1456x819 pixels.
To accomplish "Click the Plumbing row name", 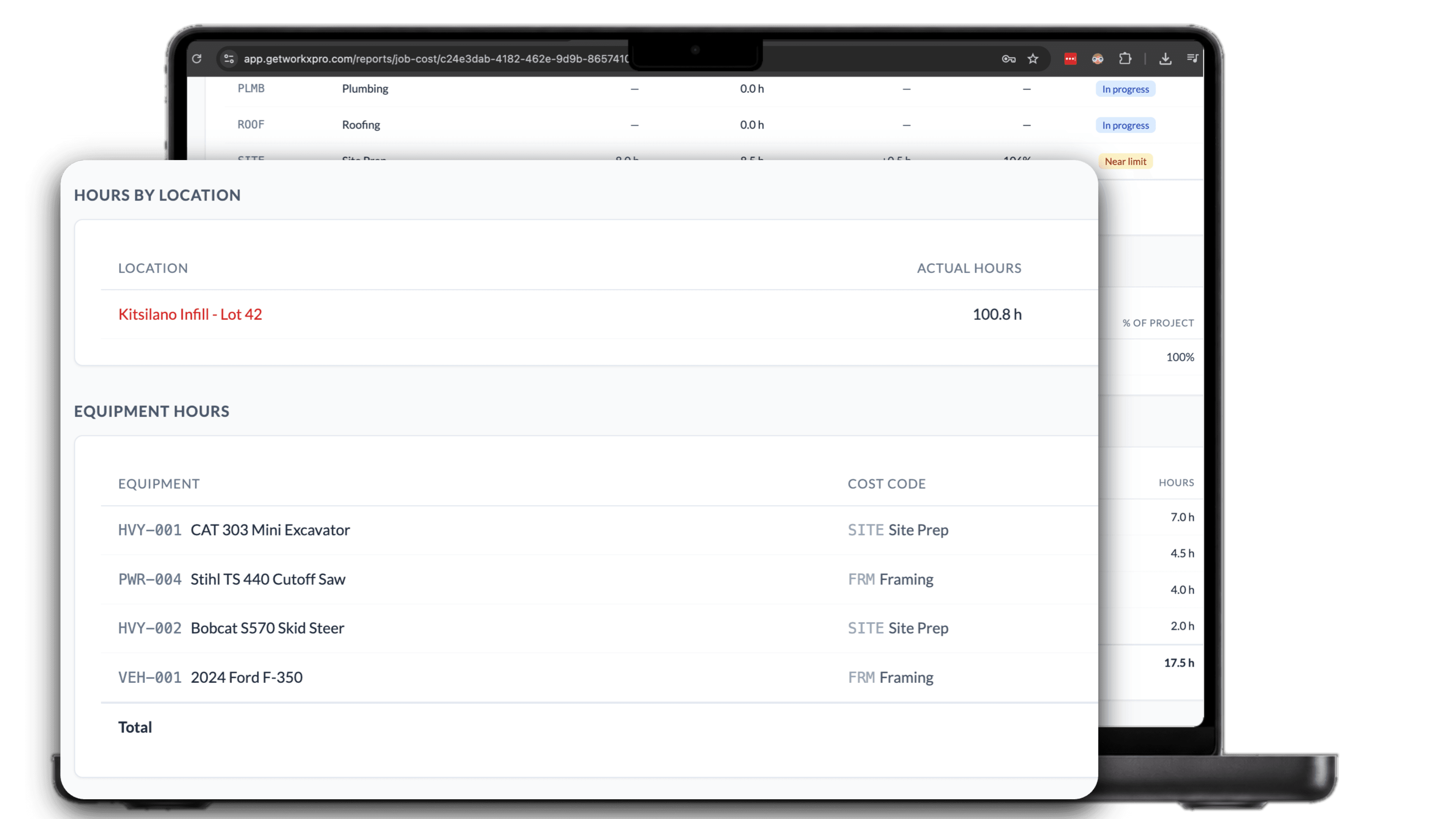I will click(365, 89).
